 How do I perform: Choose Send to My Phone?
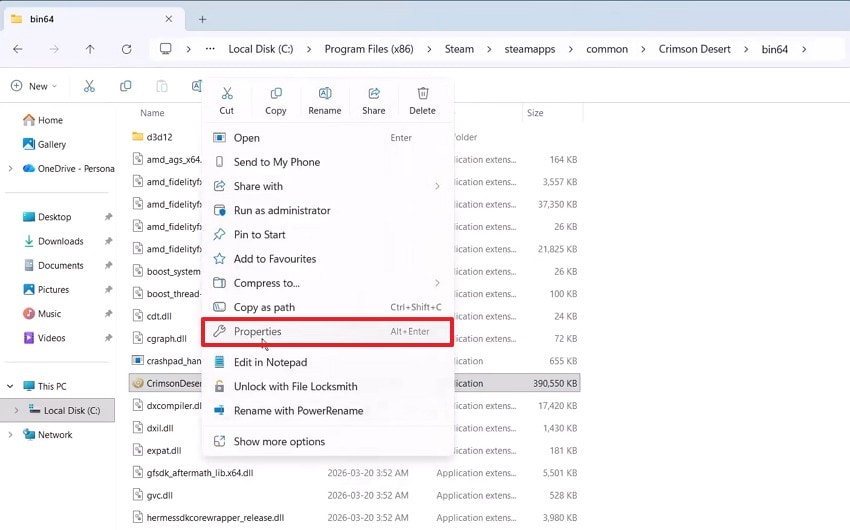pos(327,162)
